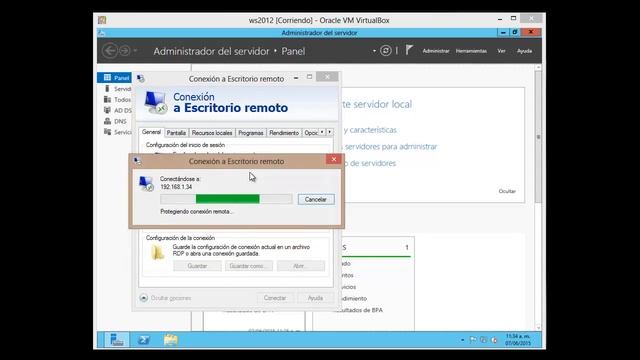Select Servidor local in the sidebar

point(117,89)
